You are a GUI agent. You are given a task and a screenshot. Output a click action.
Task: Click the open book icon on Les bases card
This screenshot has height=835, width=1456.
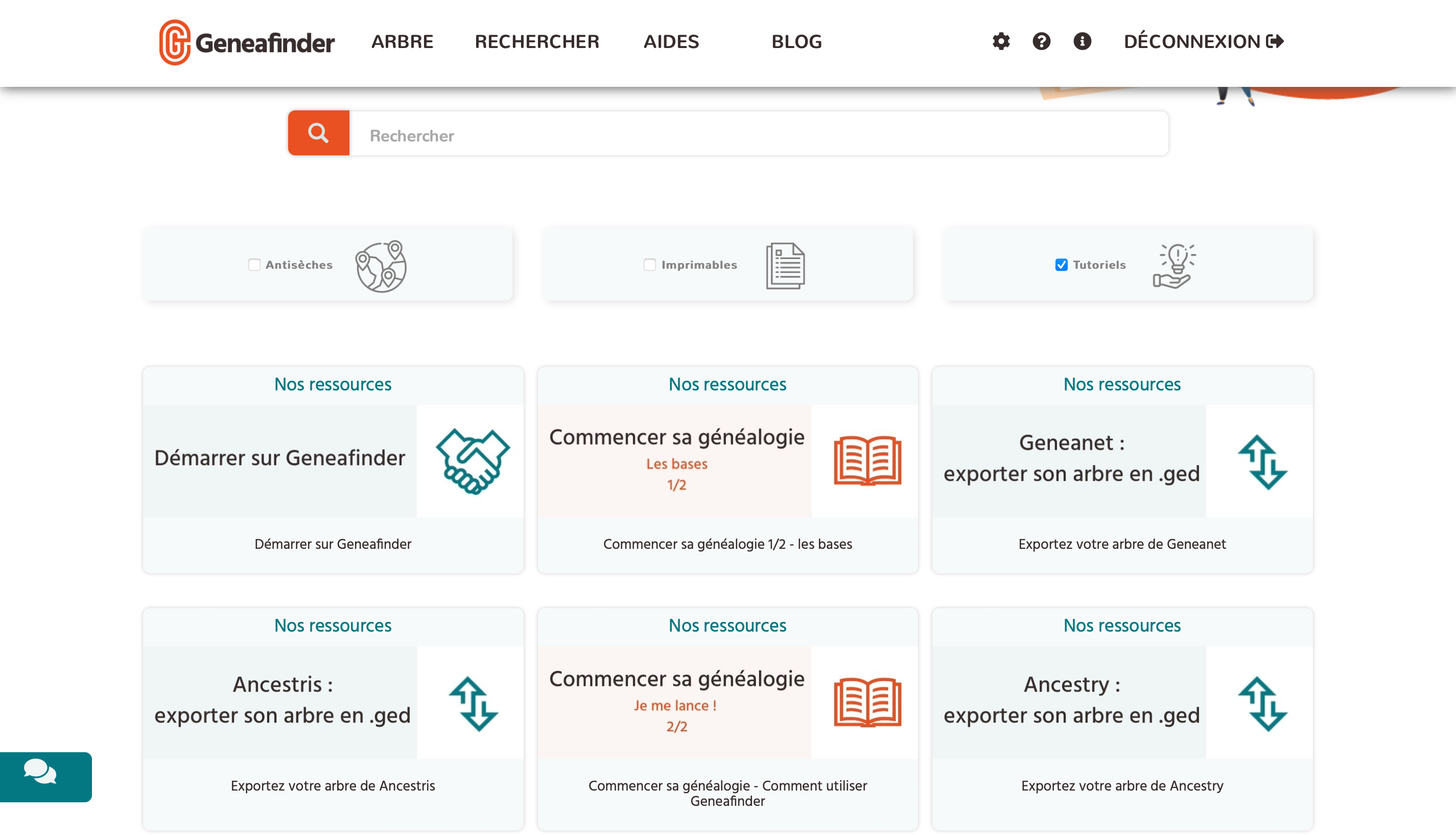click(x=867, y=461)
